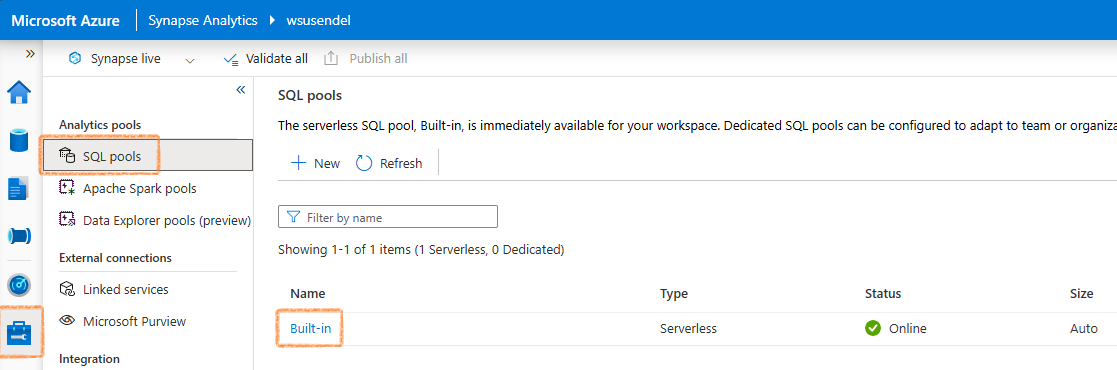Click Synapse Analytics breadcrumb in header
Viewport: 1117px width, 370px height.
(x=202, y=20)
